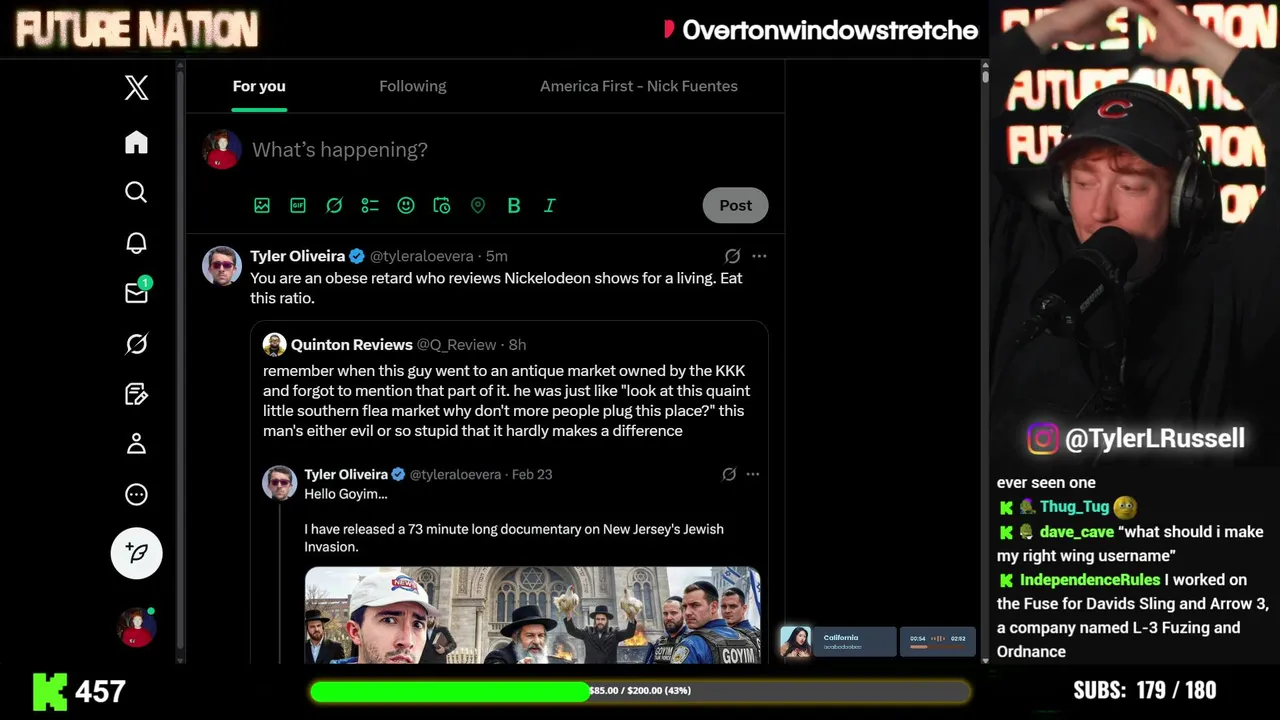Add a GIF with the GIF icon
This screenshot has height=720, width=1280.
pos(298,205)
